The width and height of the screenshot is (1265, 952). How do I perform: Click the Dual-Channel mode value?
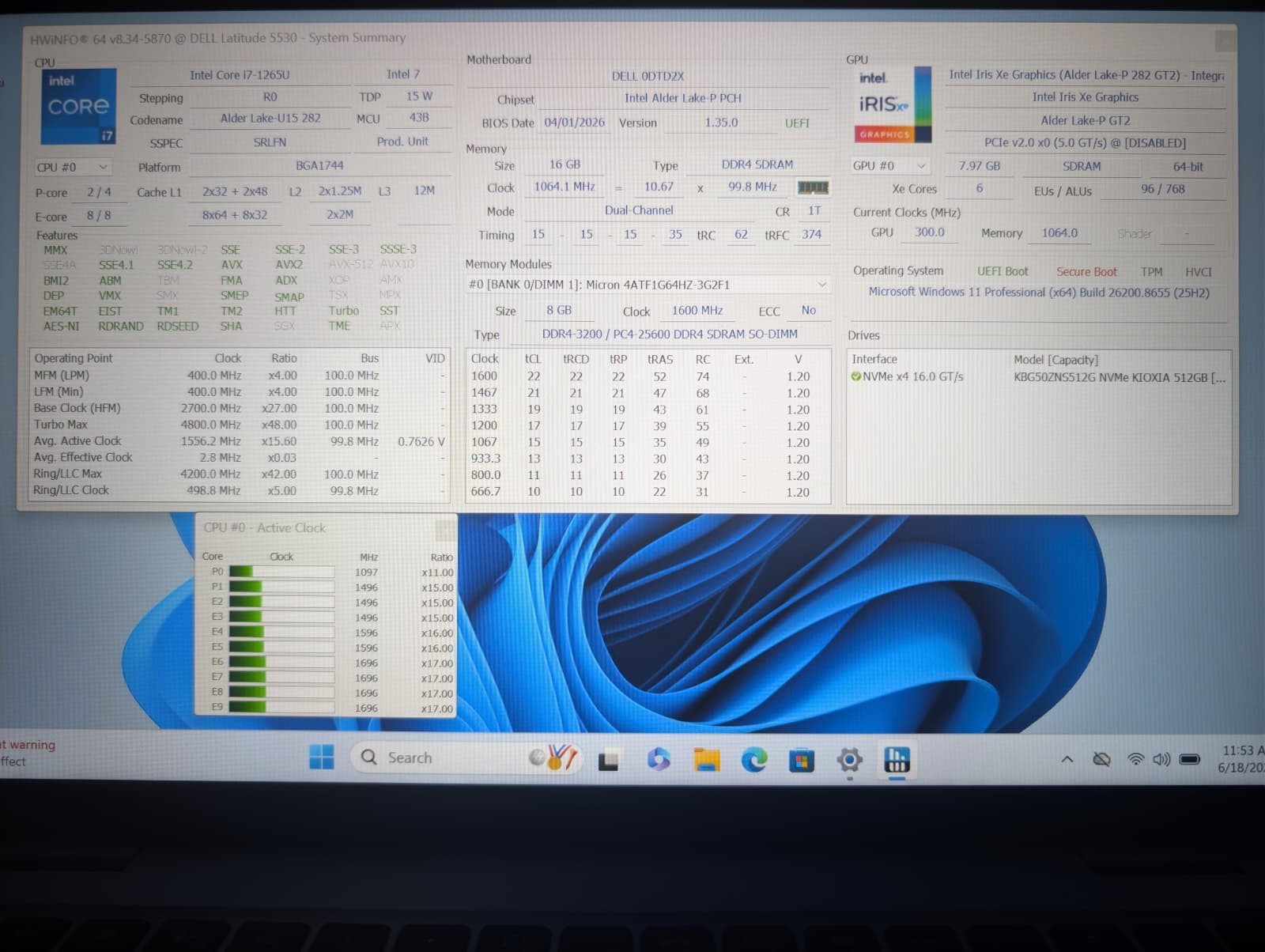[639, 211]
